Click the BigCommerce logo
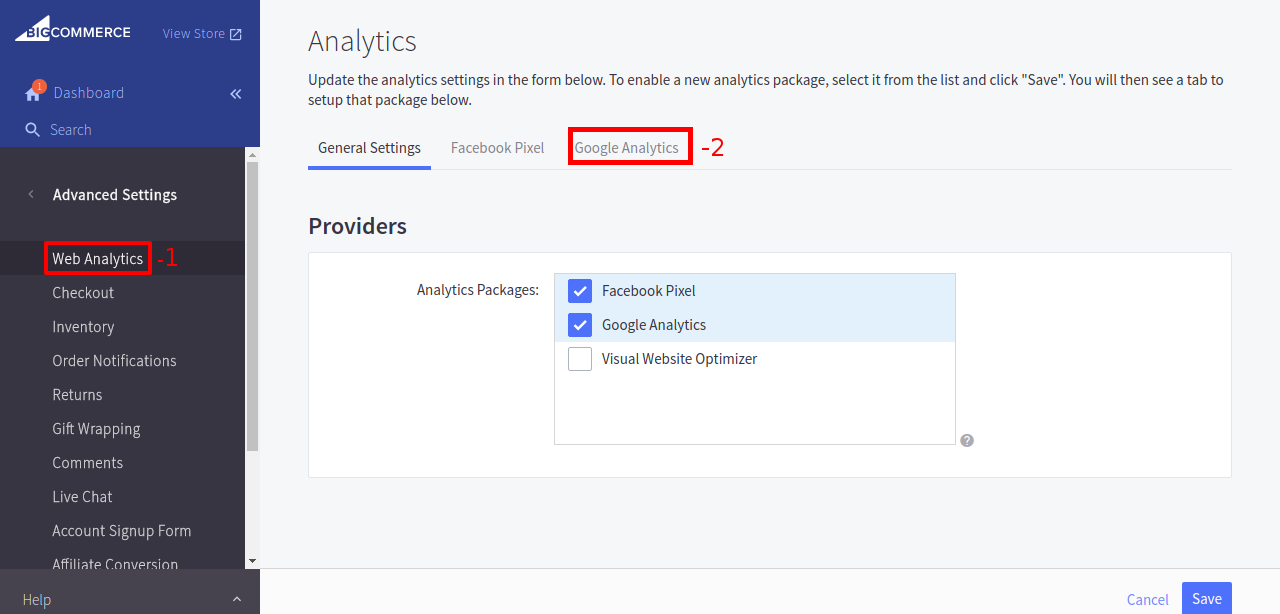The width and height of the screenshot is (1280, 614). [x=72, y=31]
